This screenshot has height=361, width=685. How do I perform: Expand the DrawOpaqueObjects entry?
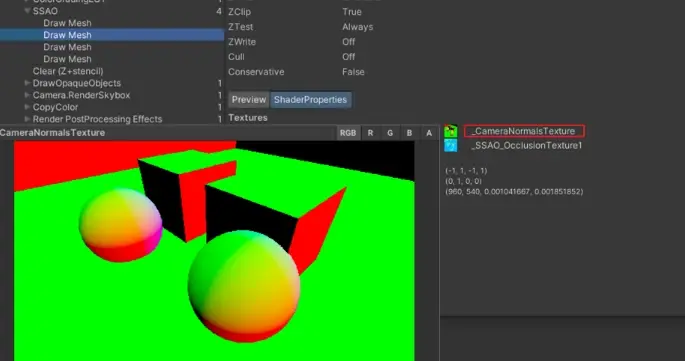click(x=27, y=83)
